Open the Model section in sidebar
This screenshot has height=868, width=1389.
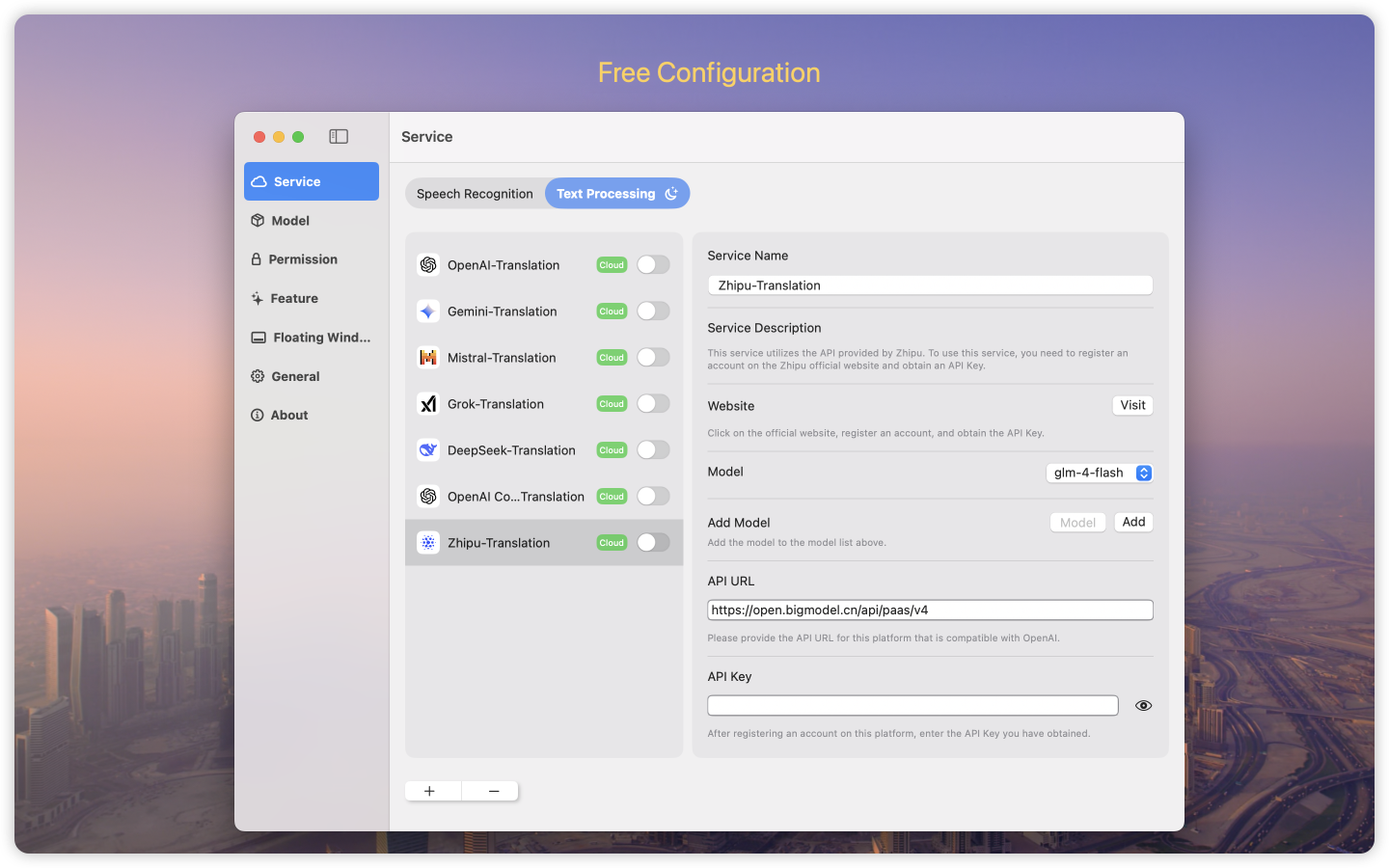pyautogui.click(x=311, y=221)
